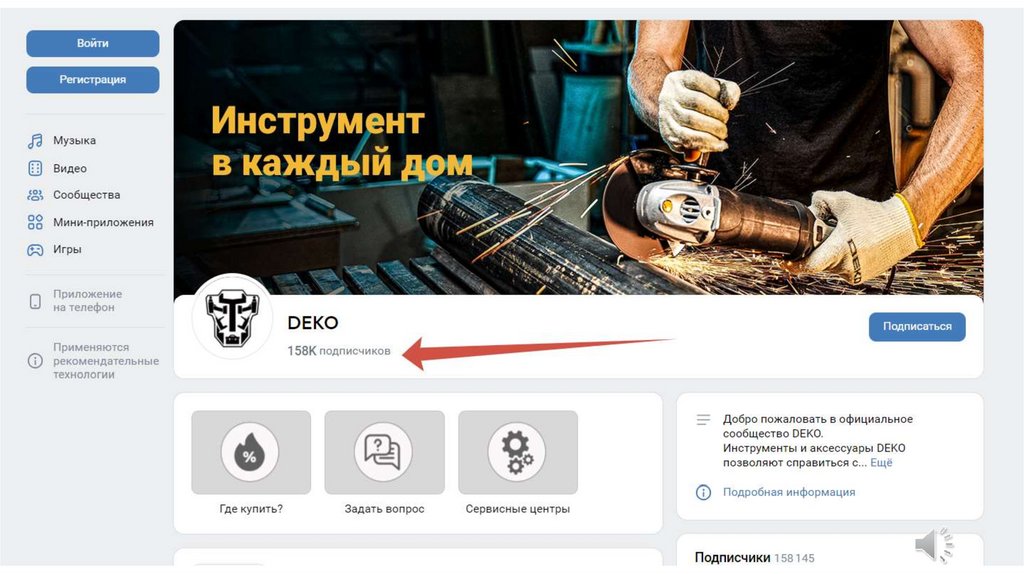1024x574 pixels.
Task: Click the Музыка note icon
Action: (x=35, y=141)
